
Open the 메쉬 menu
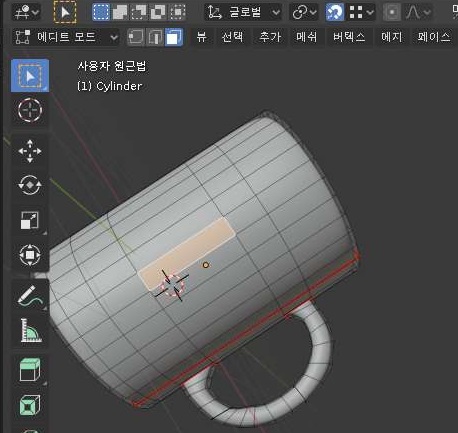[306, 37]
